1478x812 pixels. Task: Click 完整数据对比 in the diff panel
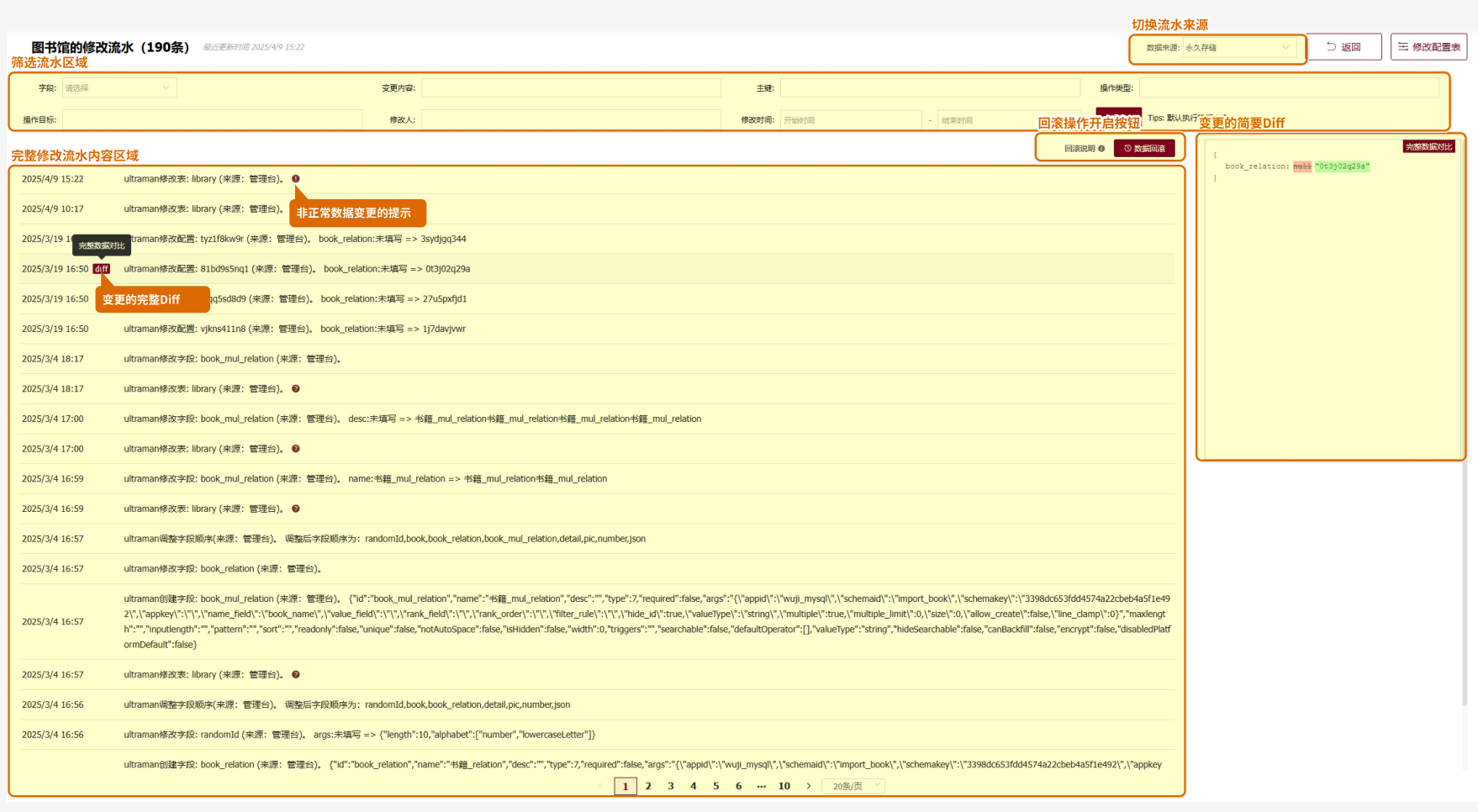tap(1428, 147)
